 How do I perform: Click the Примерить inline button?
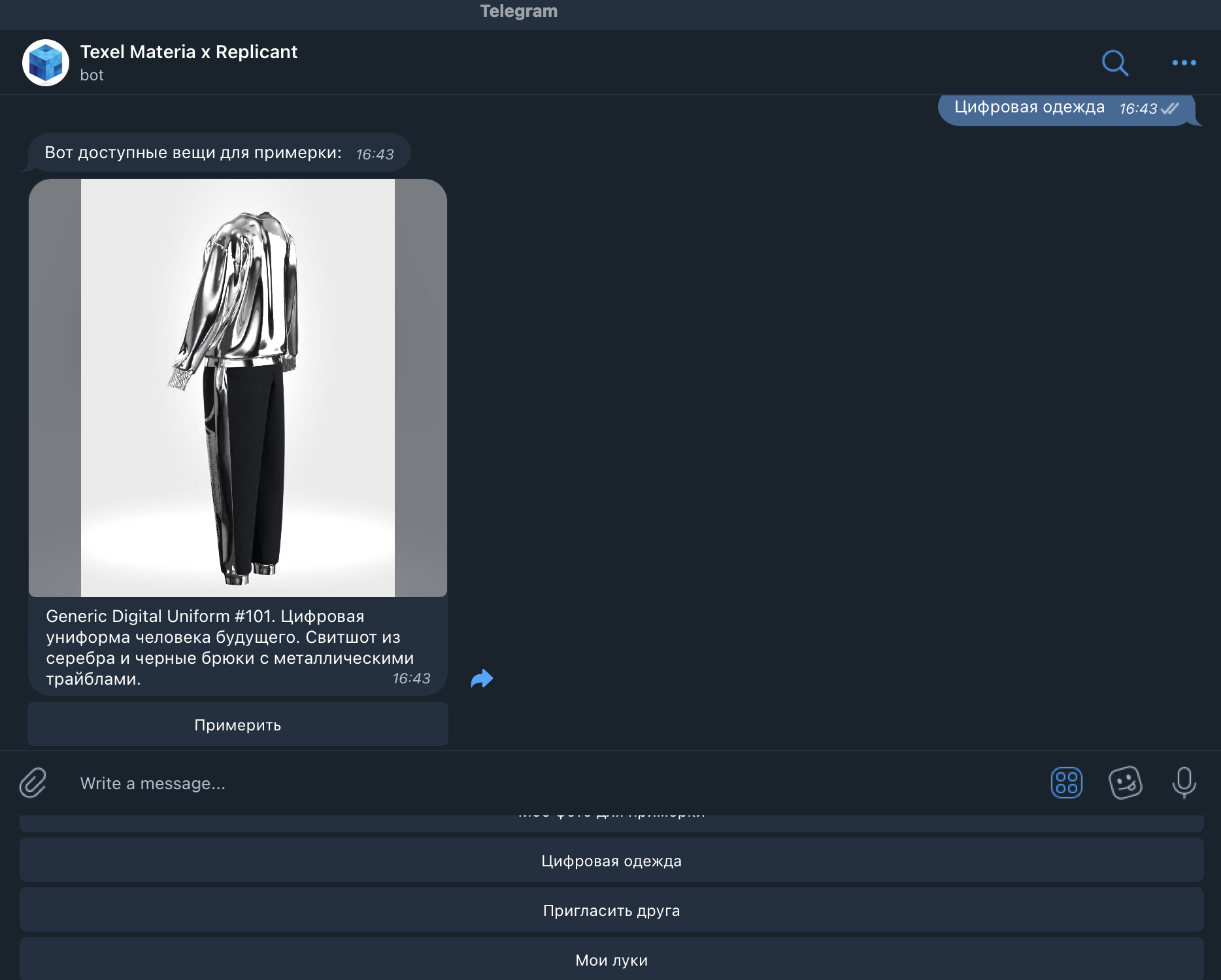pos(238,725)
